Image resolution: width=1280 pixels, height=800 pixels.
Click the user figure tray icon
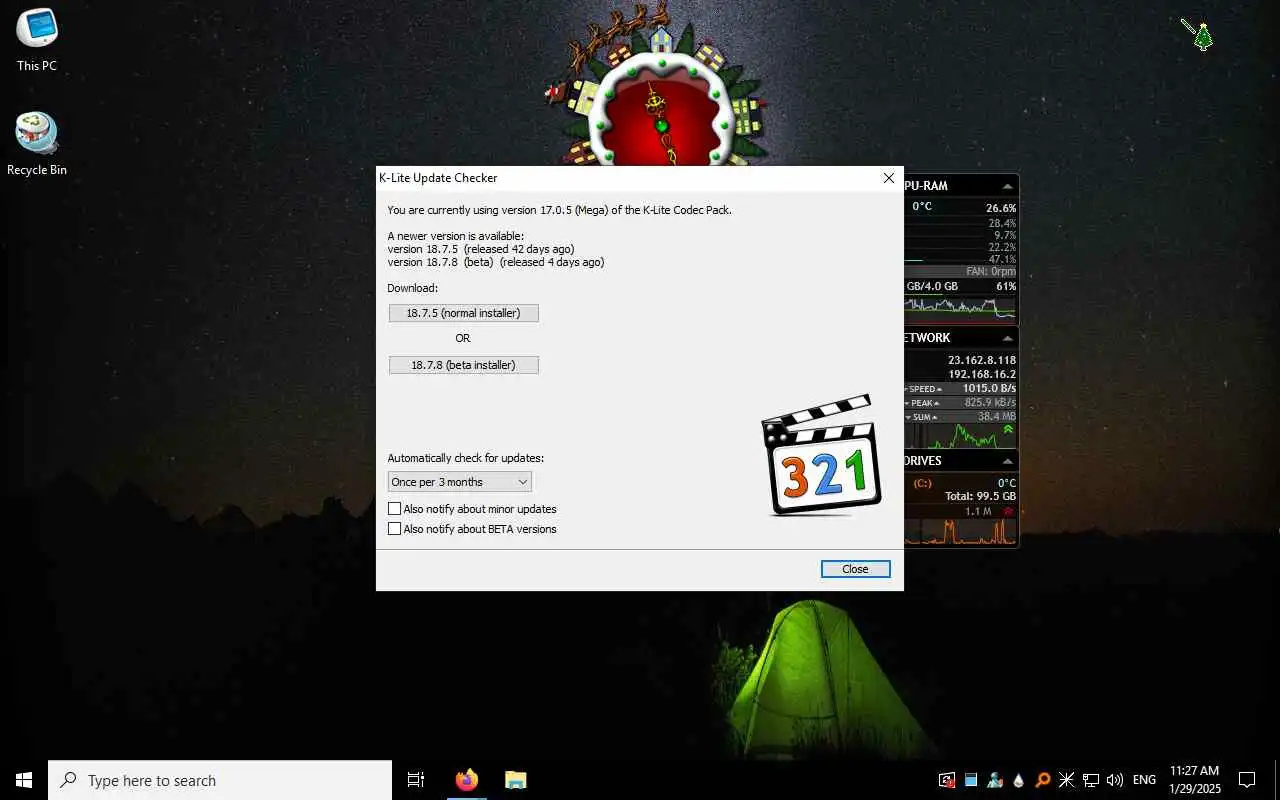tap(994, 780)
